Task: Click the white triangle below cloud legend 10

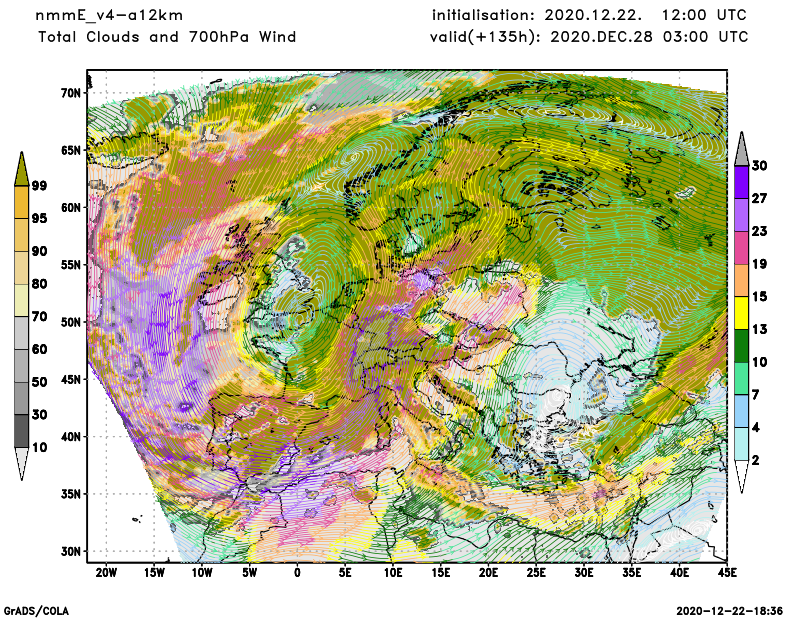Action: click(x=22, y=463)
